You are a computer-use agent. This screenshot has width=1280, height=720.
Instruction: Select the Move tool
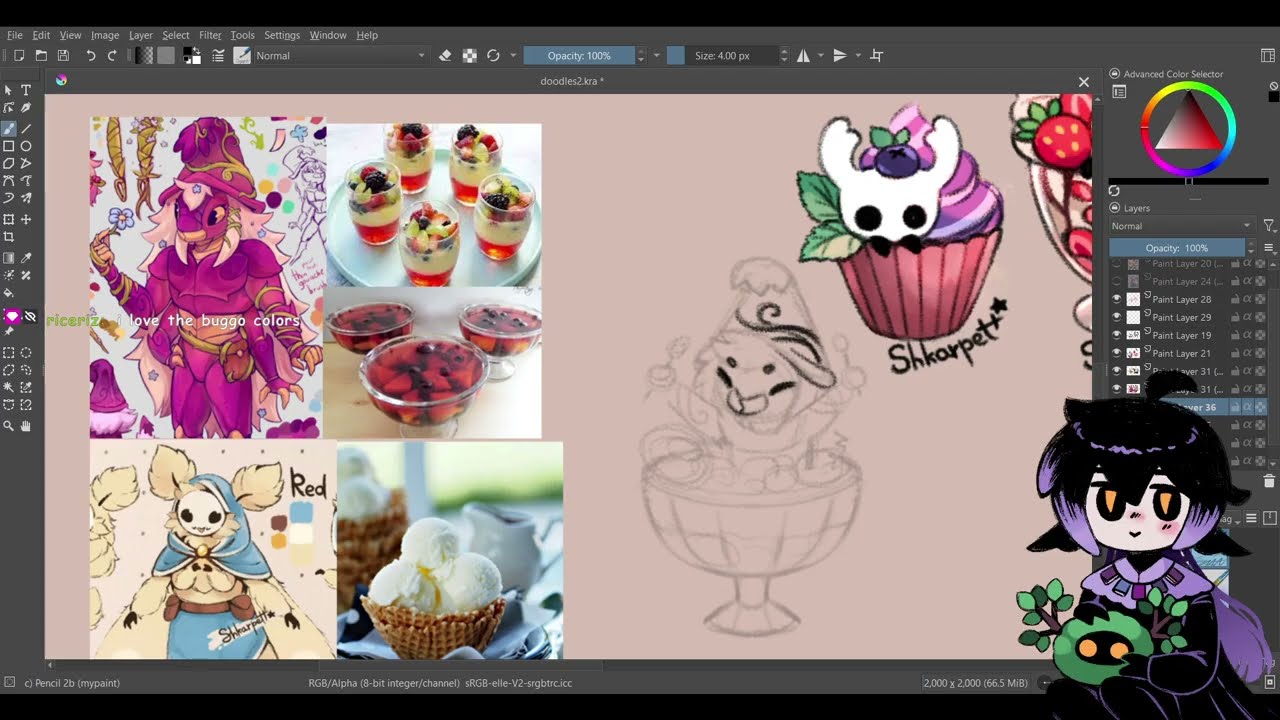tap(26, 219)
